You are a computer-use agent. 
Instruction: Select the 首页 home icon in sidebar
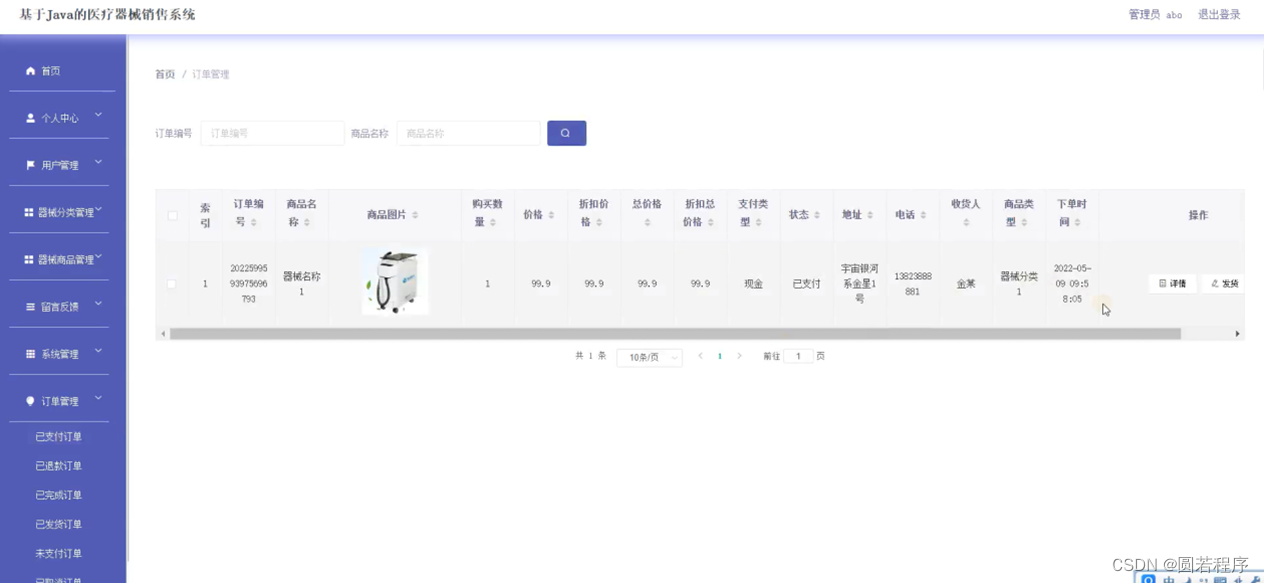32,70
